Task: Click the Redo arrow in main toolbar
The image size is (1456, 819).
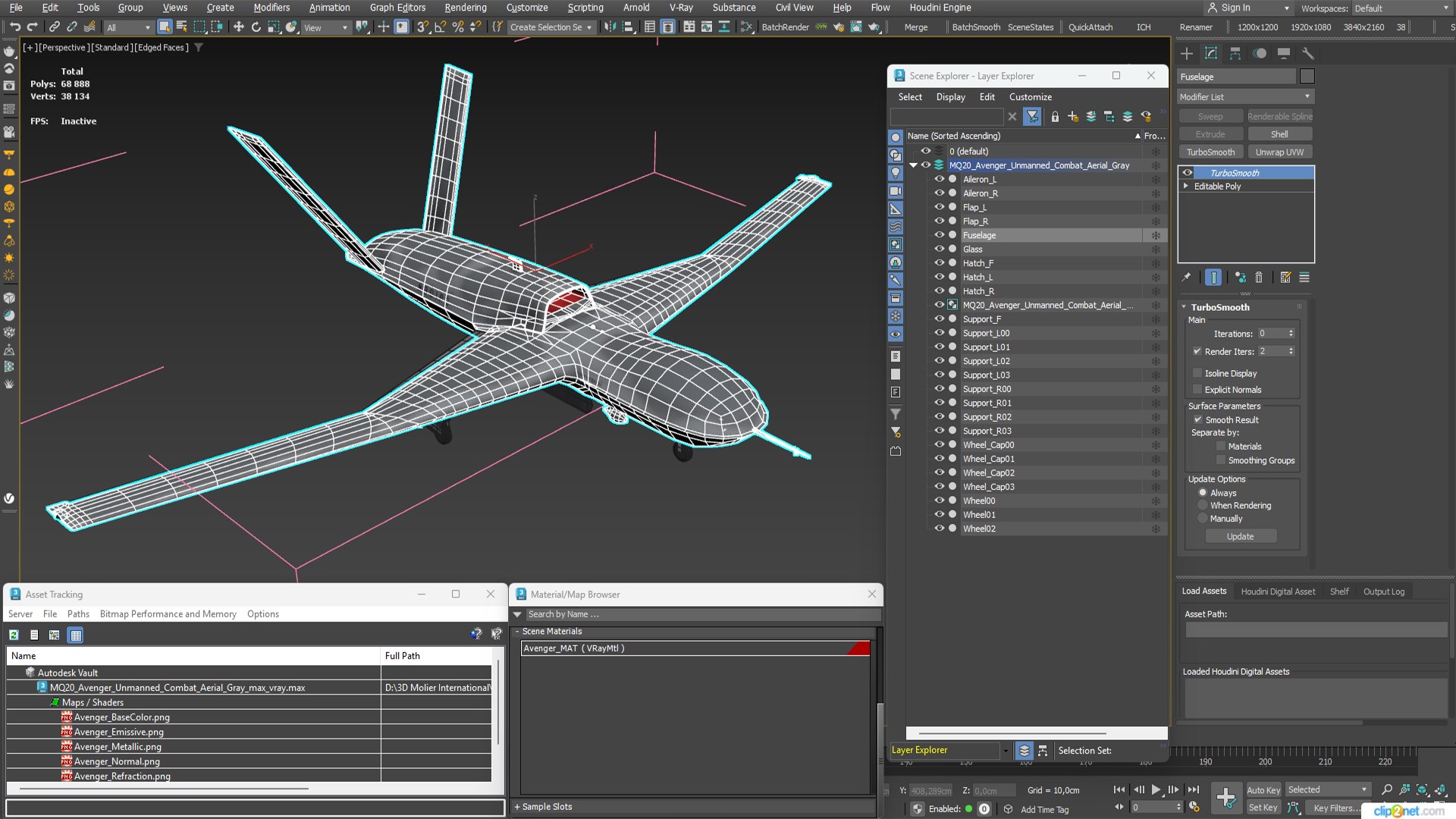Action: (x=32, y=27)
